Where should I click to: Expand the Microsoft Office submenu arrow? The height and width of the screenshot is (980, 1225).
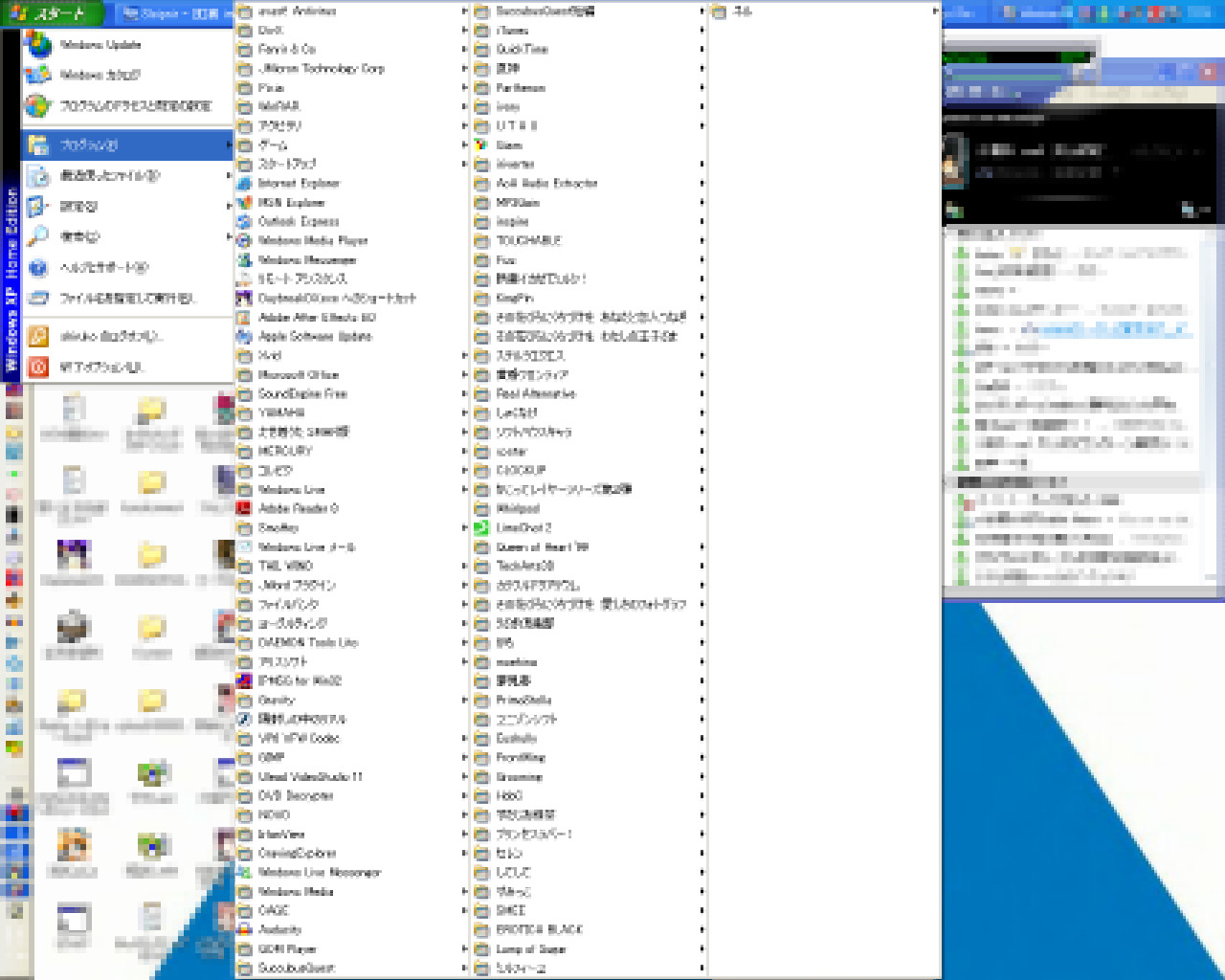click(x=465, y=374)
